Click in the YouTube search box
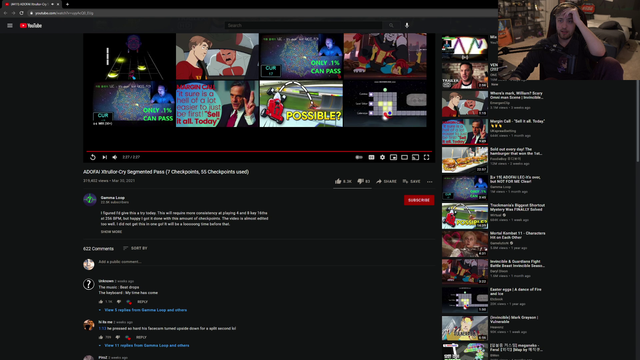Screen dimensions: 640x360 [303, 25]
